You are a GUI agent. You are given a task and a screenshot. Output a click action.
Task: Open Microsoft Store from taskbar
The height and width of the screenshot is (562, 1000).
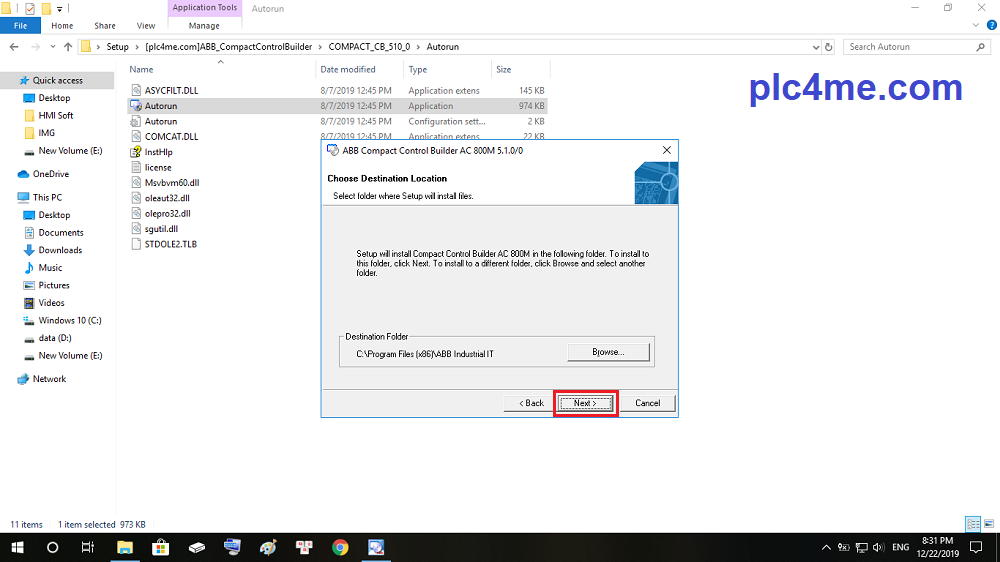[161, 547]
